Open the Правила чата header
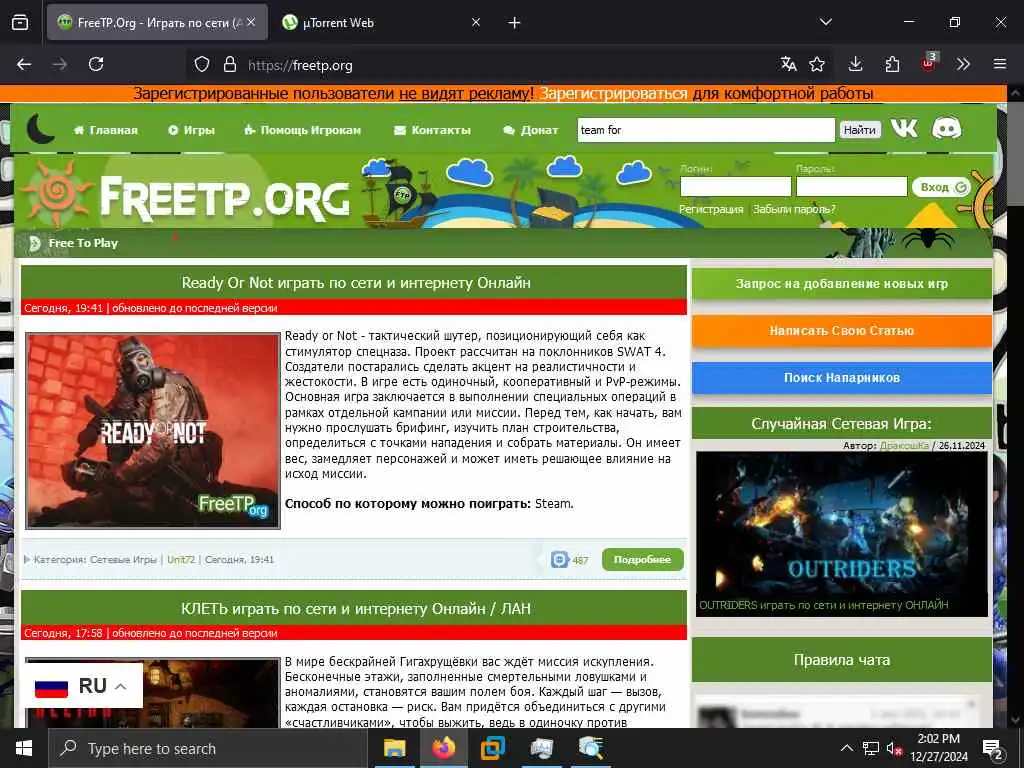The width and height of the screenshot is (1024, 768). pos(842,660)
